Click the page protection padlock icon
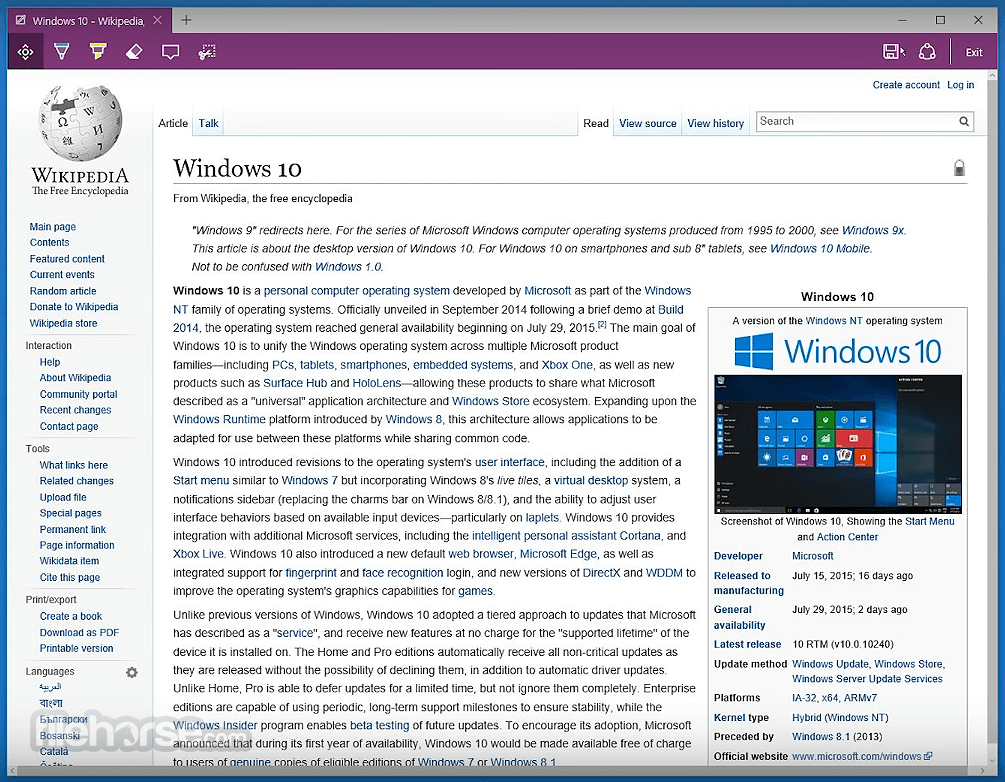This screenshot has width=1005, height=782. pos(959,168)
